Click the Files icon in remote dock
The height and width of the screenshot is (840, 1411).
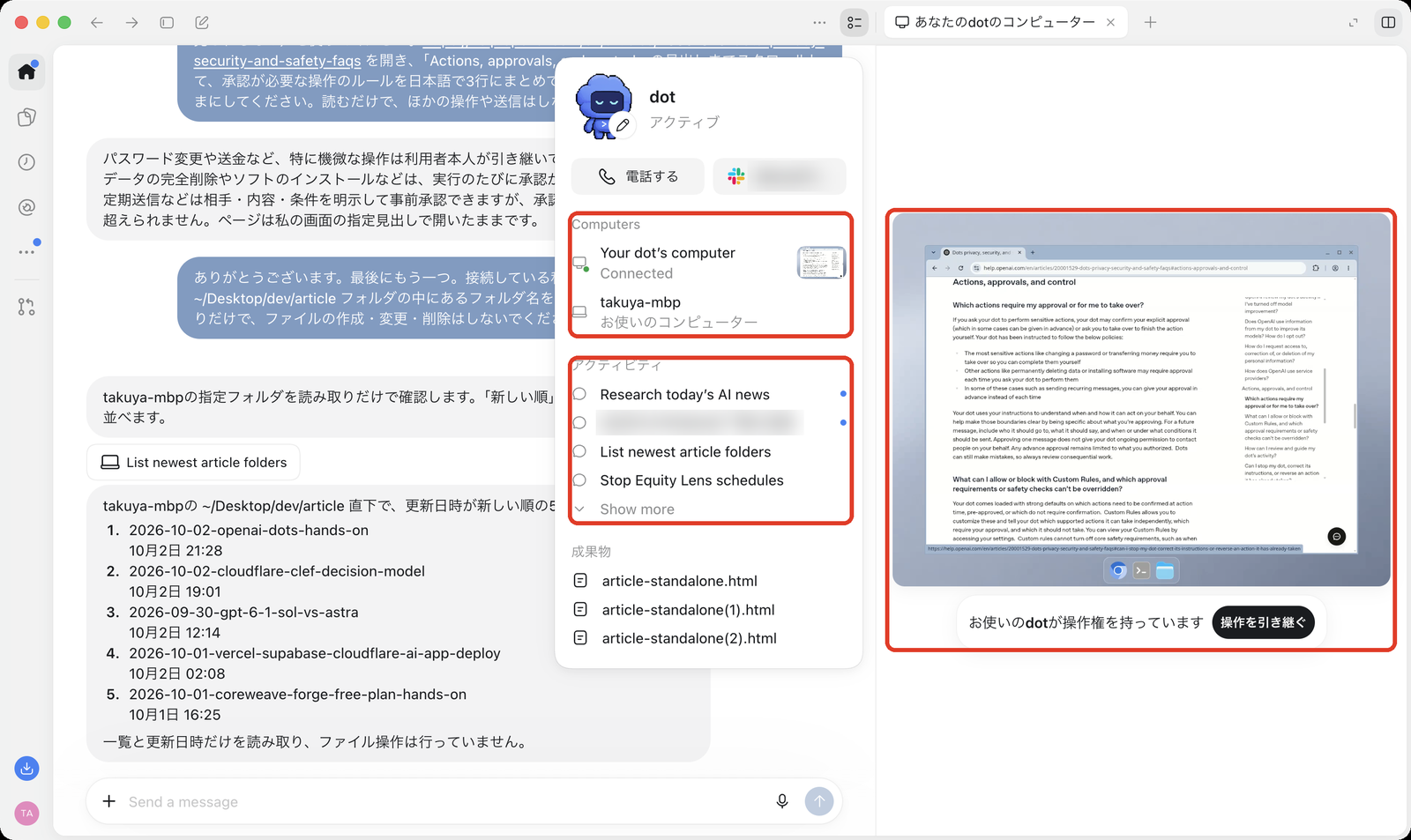click(1165, 570)
